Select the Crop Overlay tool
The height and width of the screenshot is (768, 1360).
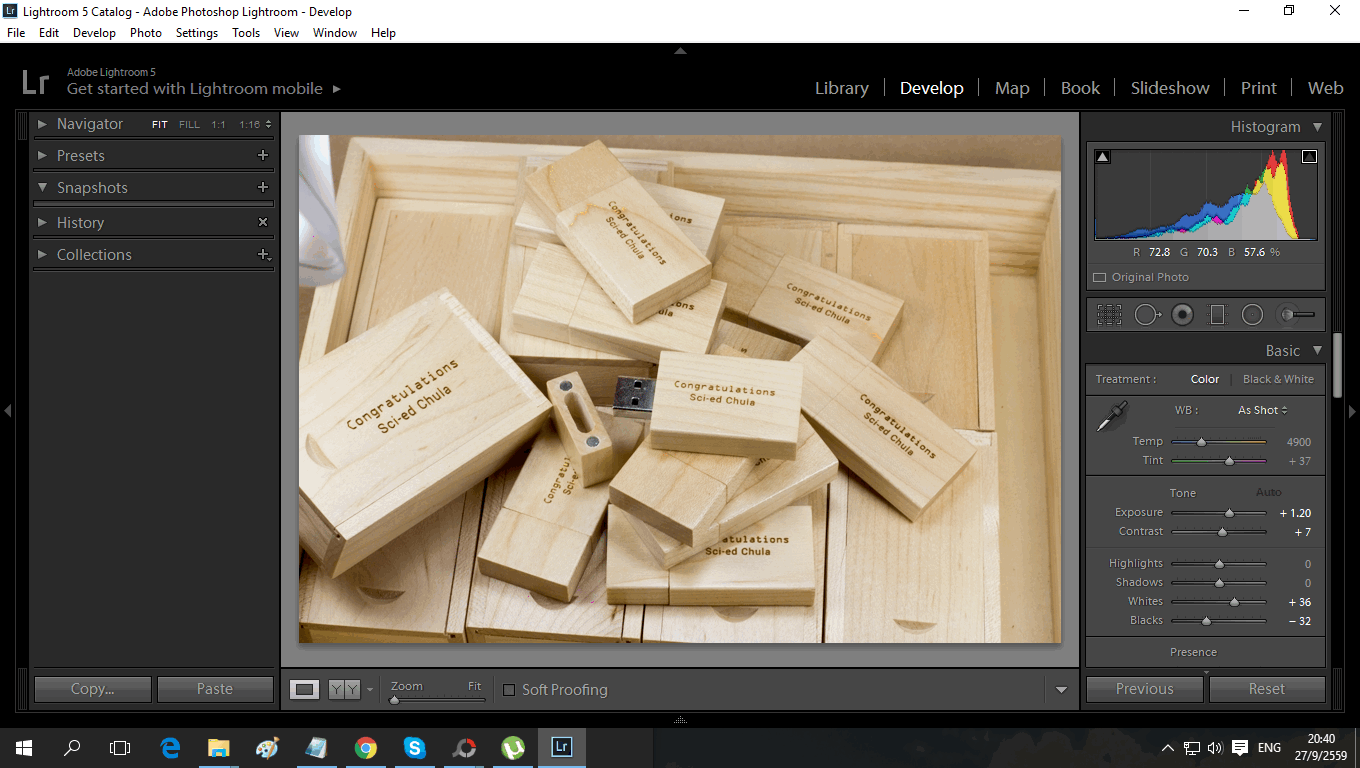coord(1109,315)
